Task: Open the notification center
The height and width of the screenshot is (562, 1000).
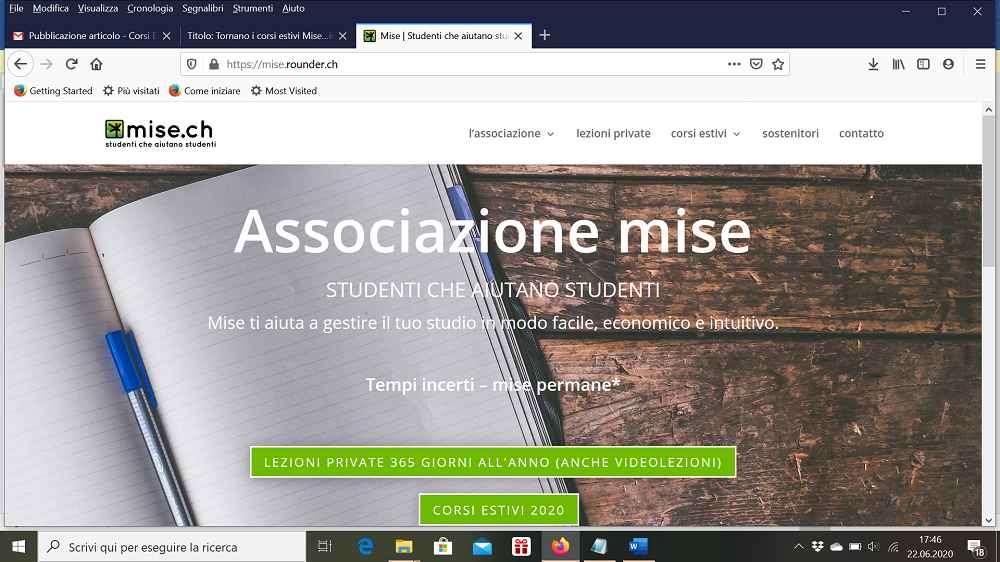Action: click(x=976, y=547)
